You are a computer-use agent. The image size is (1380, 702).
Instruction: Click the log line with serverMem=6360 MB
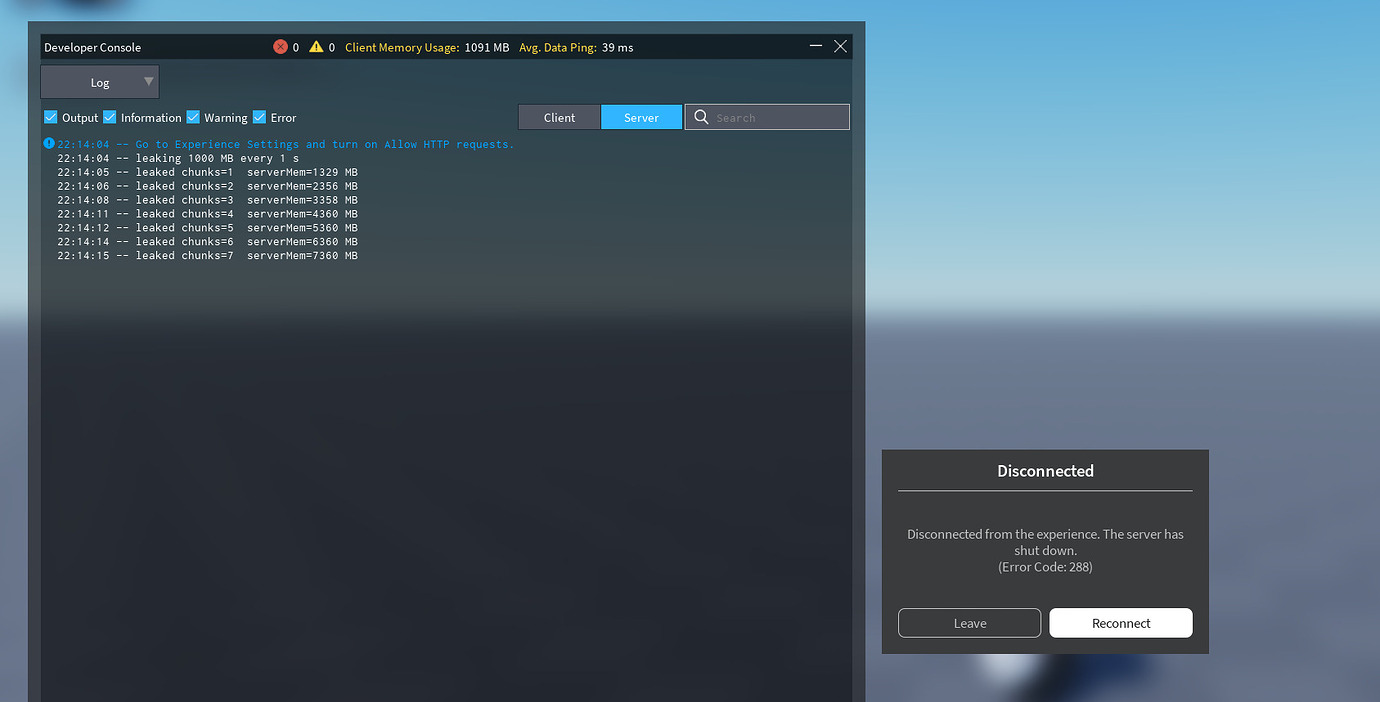pyautogui.click(x=207, y=242)
